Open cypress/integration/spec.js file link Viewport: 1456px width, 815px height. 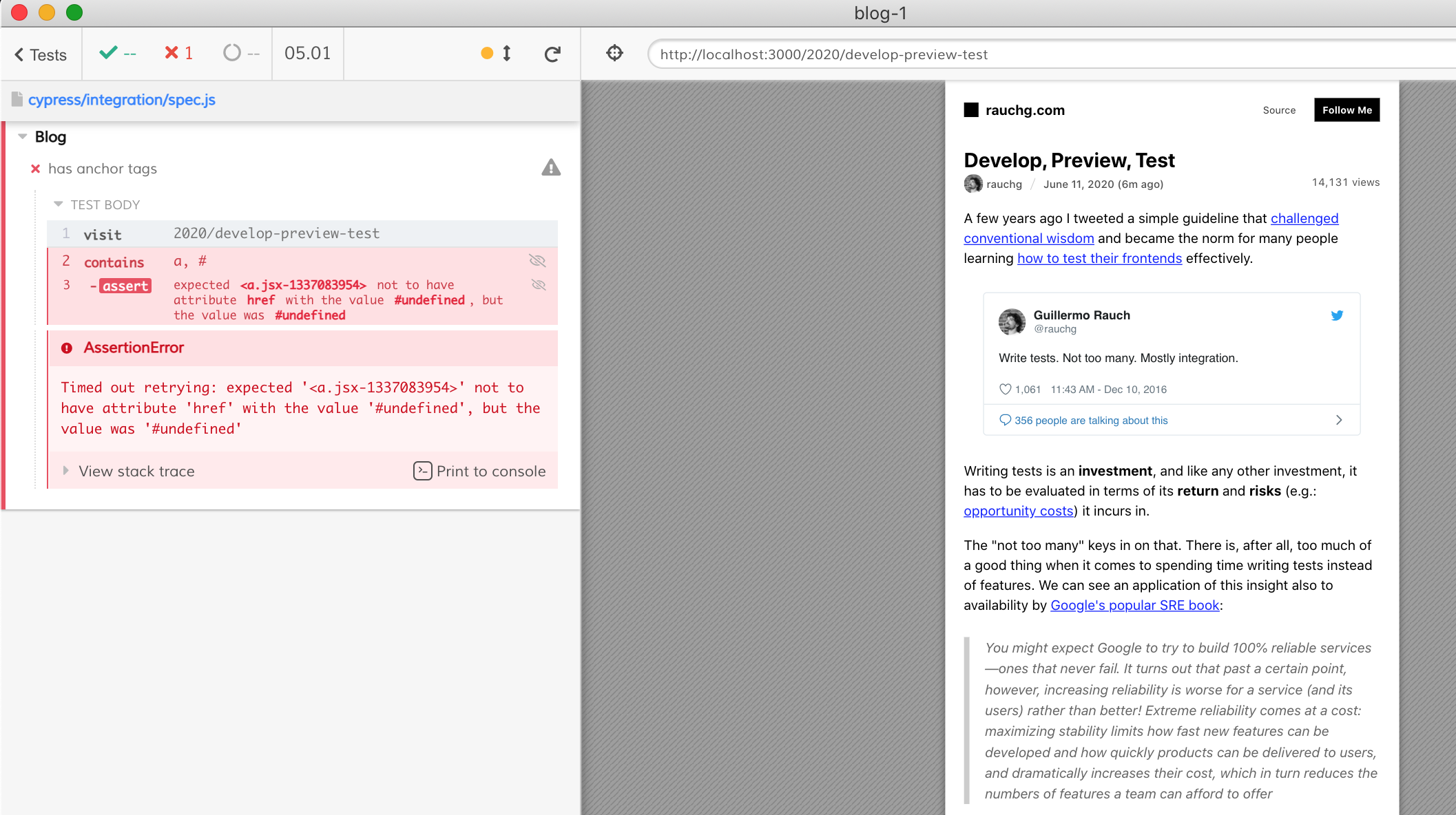pyautogui.click(x=122, y=100)
